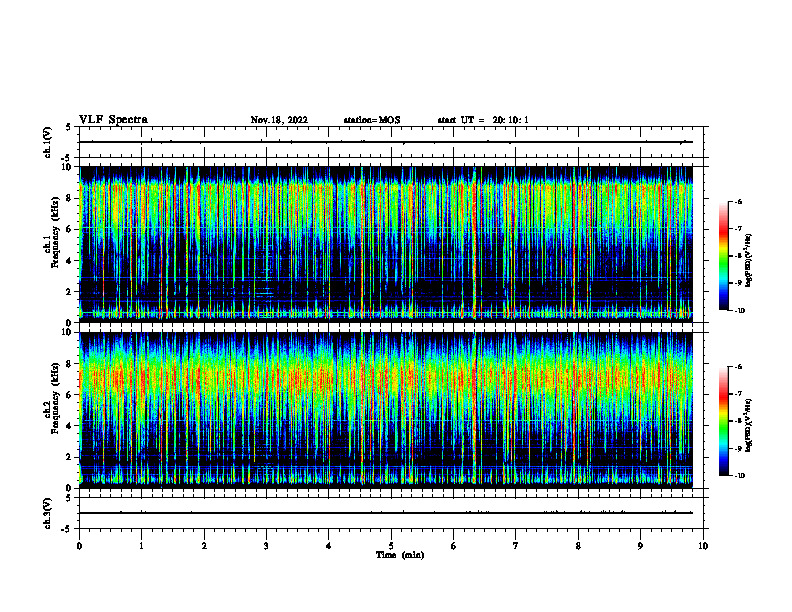Select the ch.1 colorbar "log(PSD)" label
This screenshot has width=792, height=612.
(748, 260)
